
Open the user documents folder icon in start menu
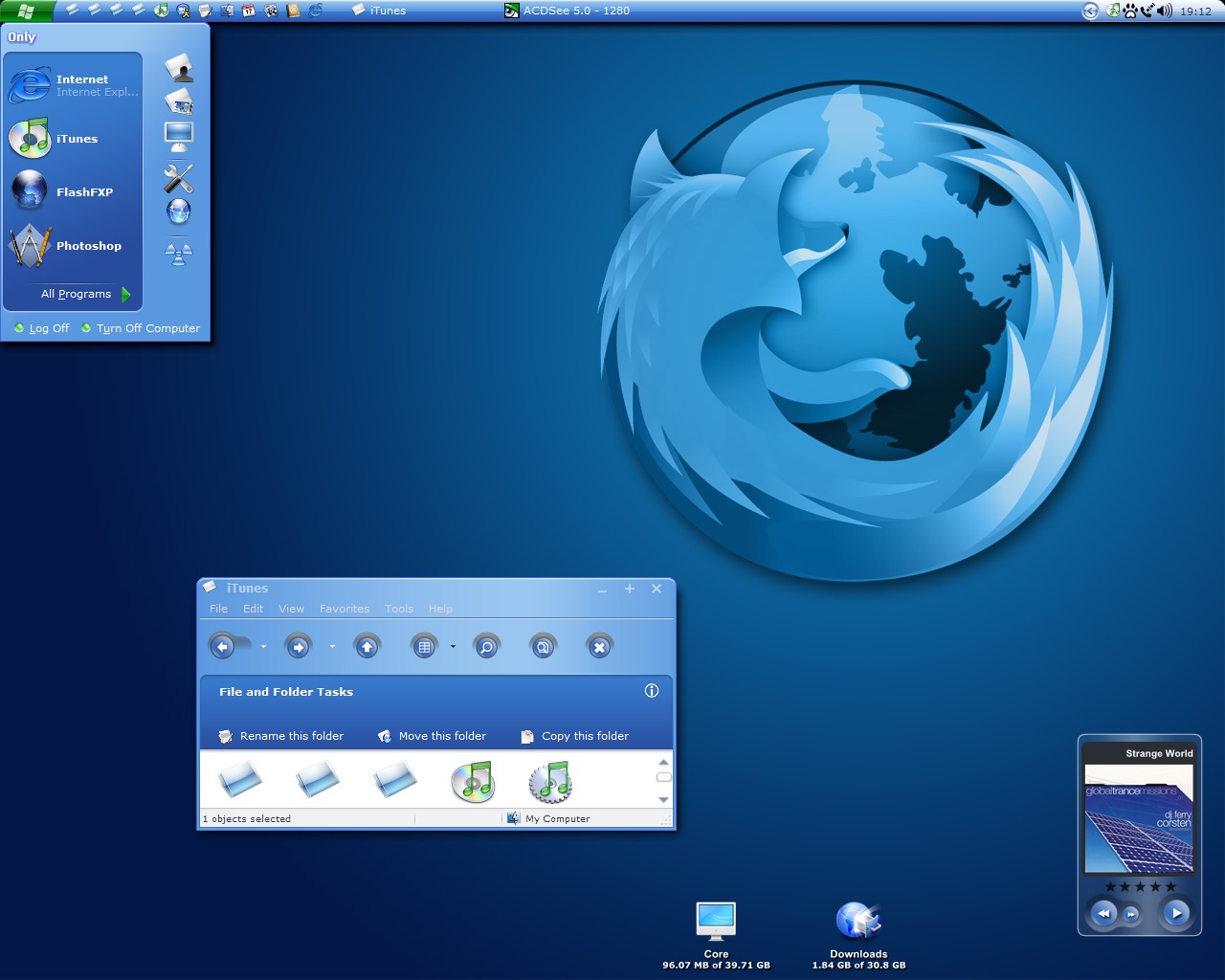tap(179, 68)
